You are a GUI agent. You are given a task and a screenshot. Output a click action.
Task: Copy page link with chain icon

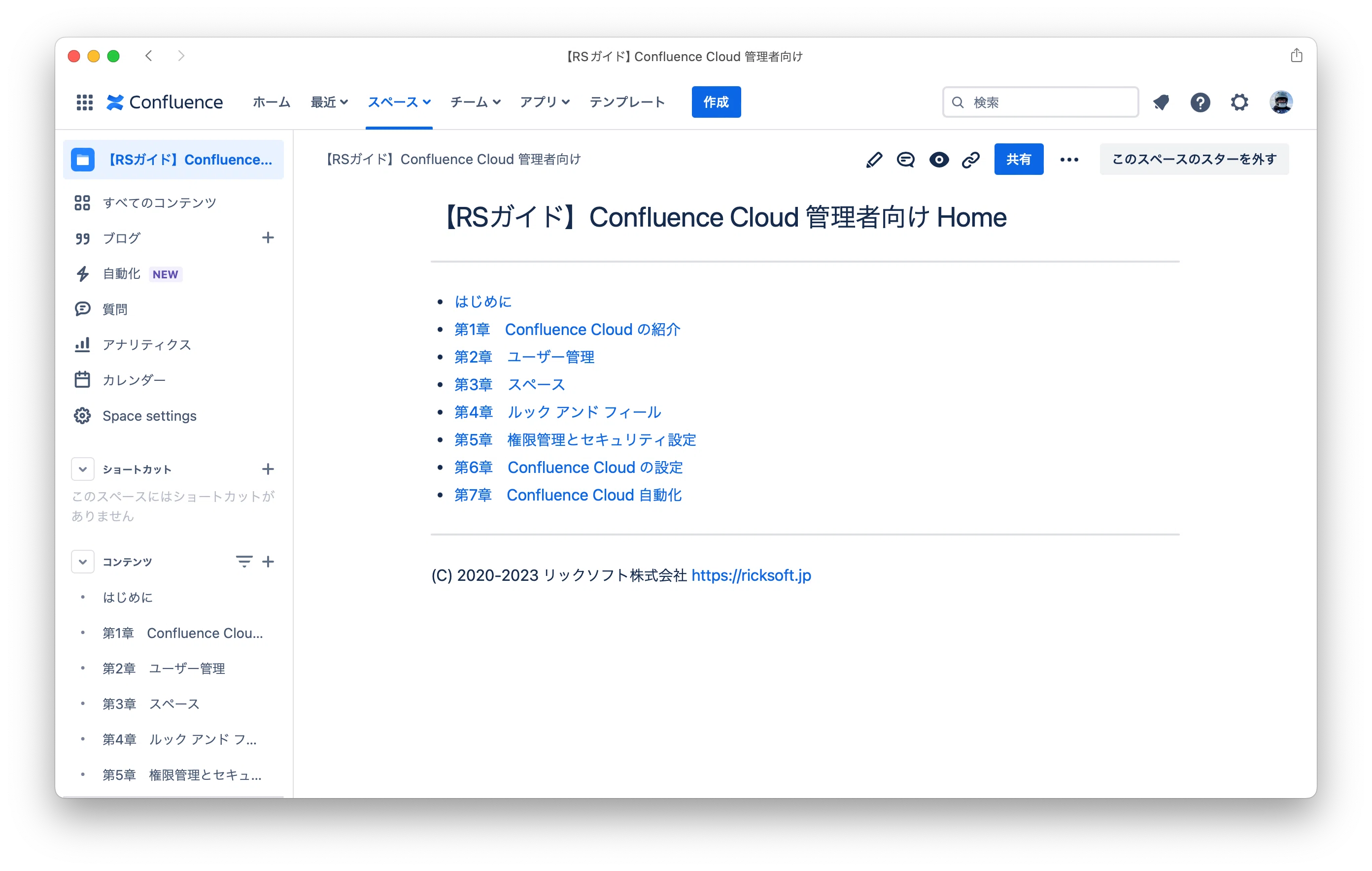click(x=971, y=160)
